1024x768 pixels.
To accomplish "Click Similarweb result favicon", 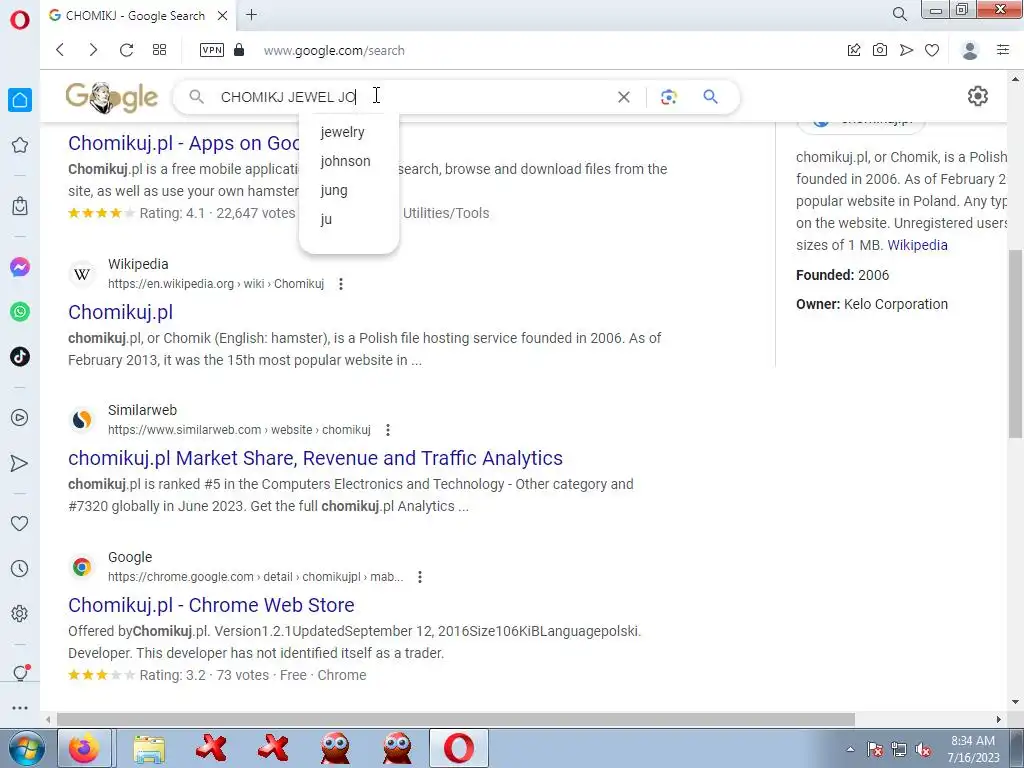I will point(82,420).
